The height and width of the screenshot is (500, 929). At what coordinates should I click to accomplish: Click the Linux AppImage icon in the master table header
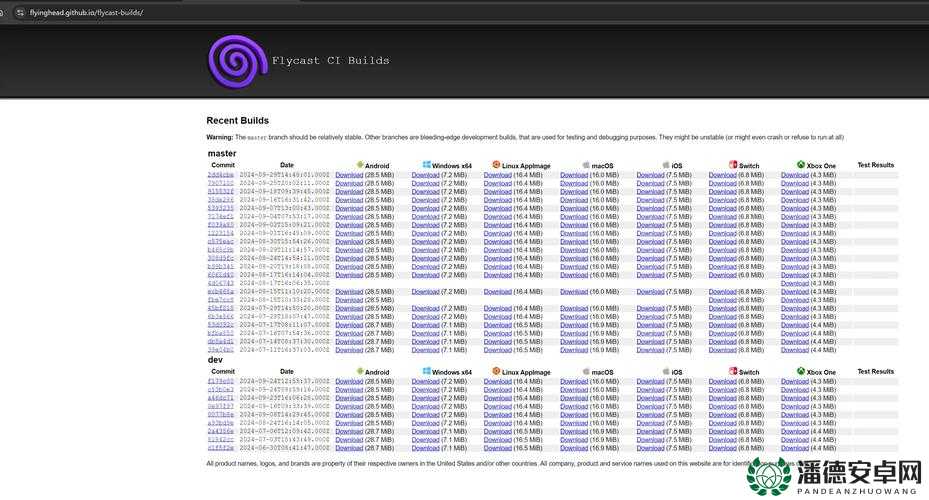(496, 165)
